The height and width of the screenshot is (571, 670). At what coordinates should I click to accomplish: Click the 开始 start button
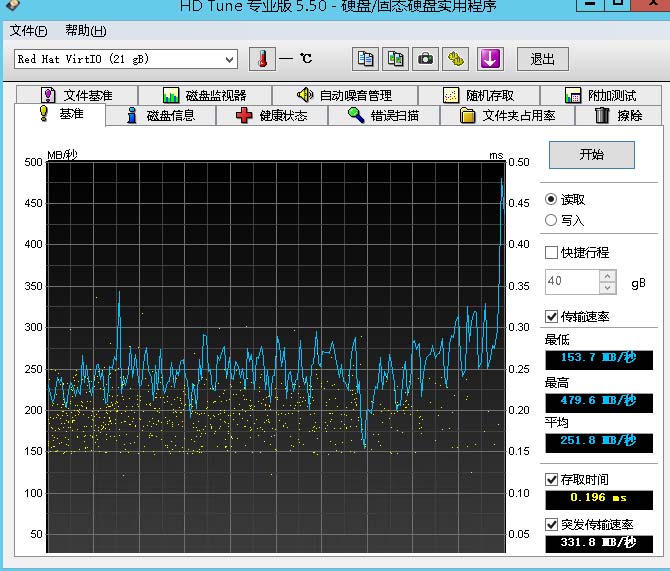[x=592, y=155]
